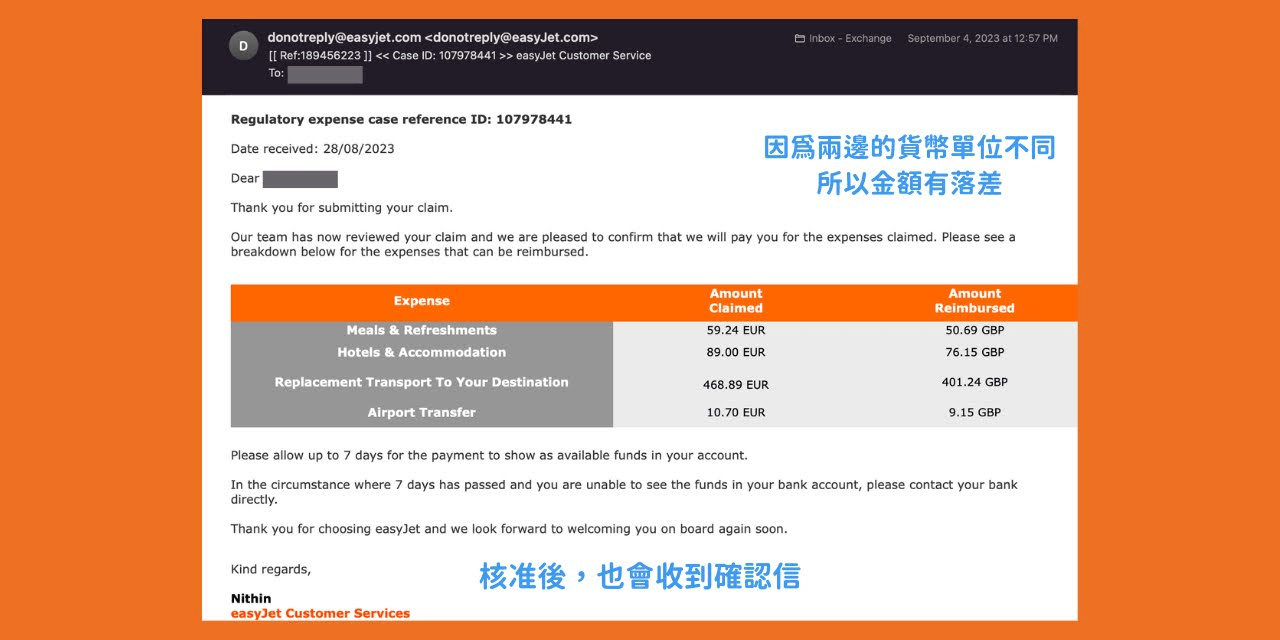
Task: Click 'Date received: 28/08/2023' line
Action: 312,149
